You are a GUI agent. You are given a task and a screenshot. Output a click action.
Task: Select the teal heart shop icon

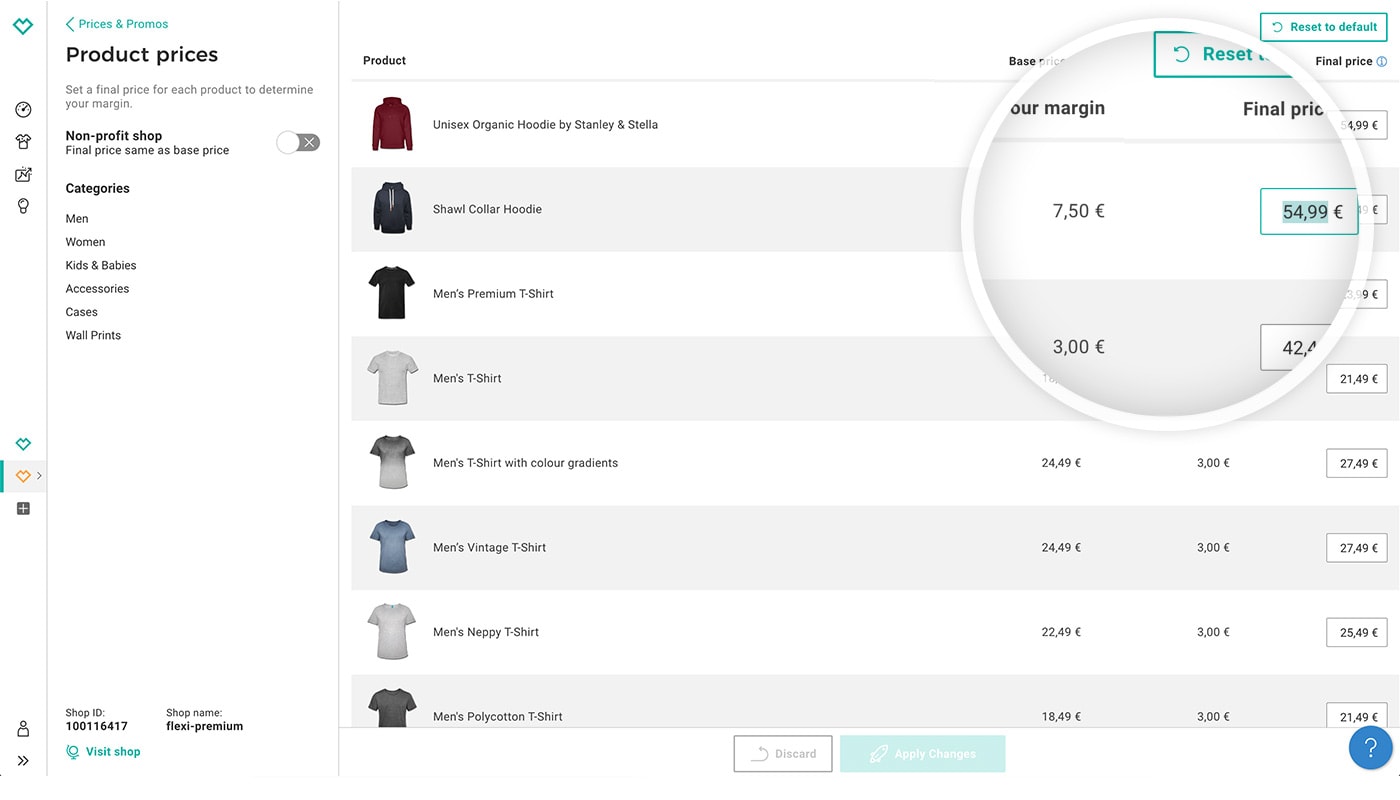[x=23, y=444]
